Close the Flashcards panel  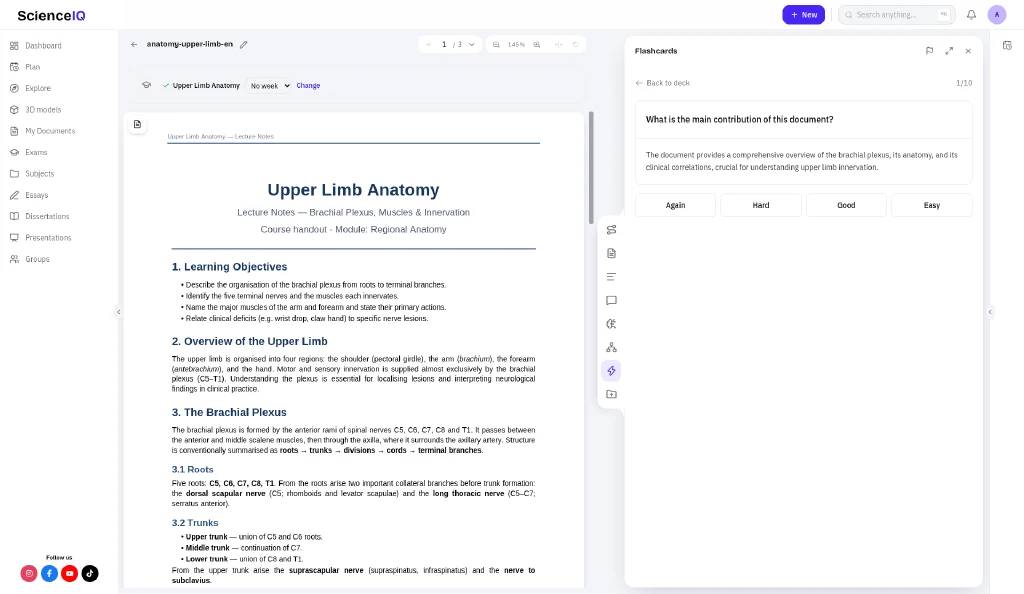tap(968, 51)
